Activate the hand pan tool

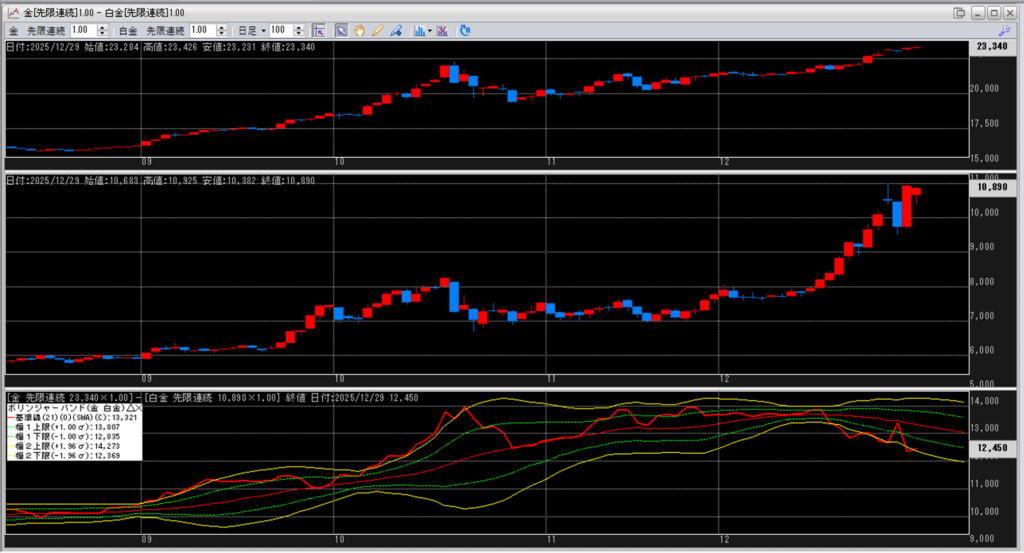click(359, 31)
